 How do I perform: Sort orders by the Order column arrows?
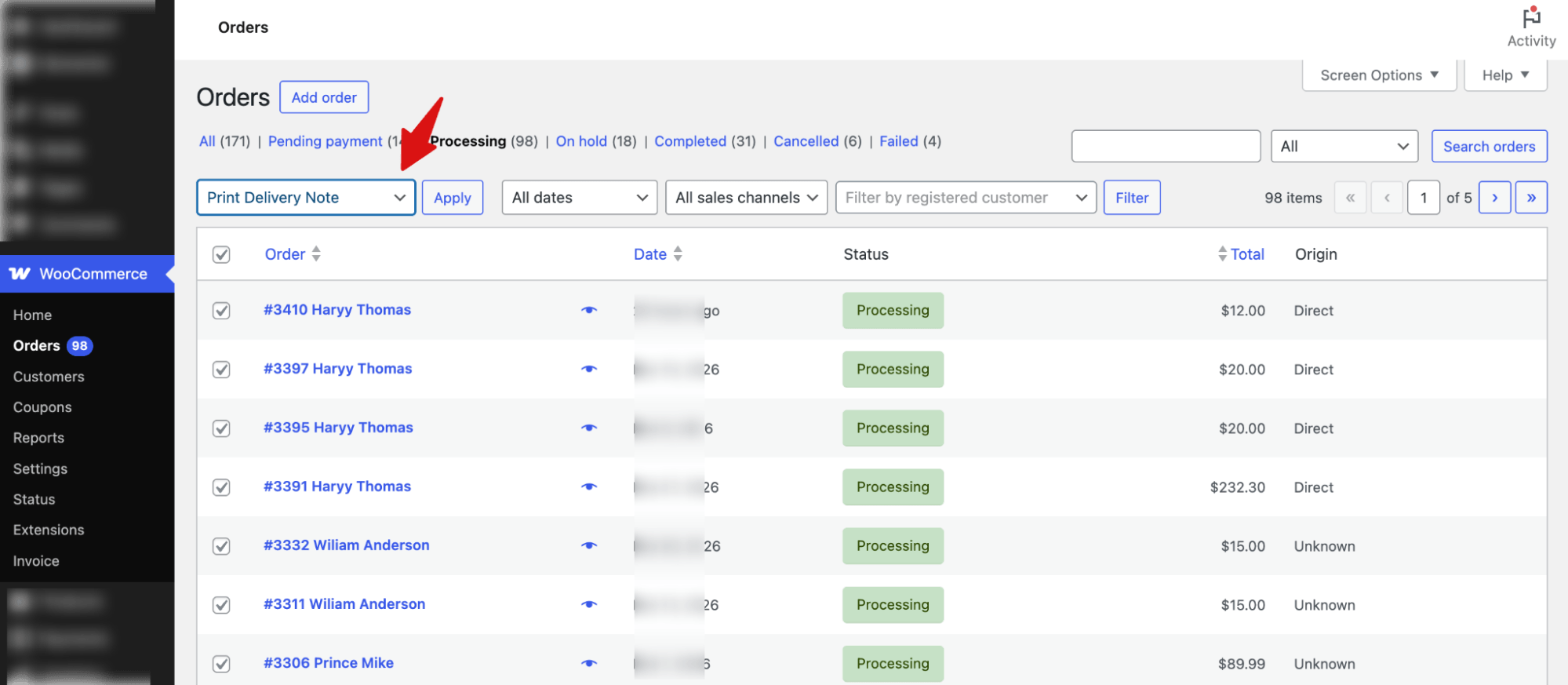316,253
